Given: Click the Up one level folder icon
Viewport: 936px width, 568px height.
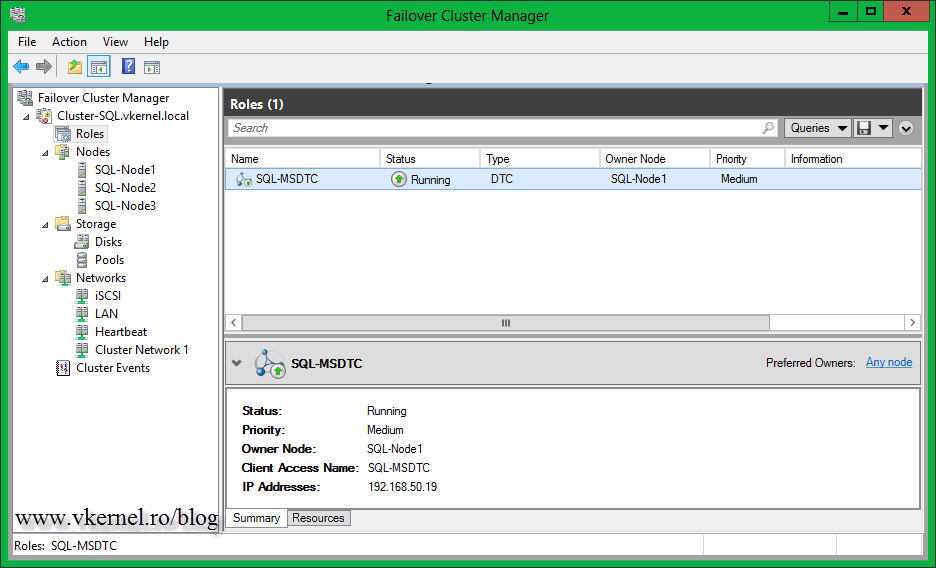Looking at the screenshot, I should [75, 66].
